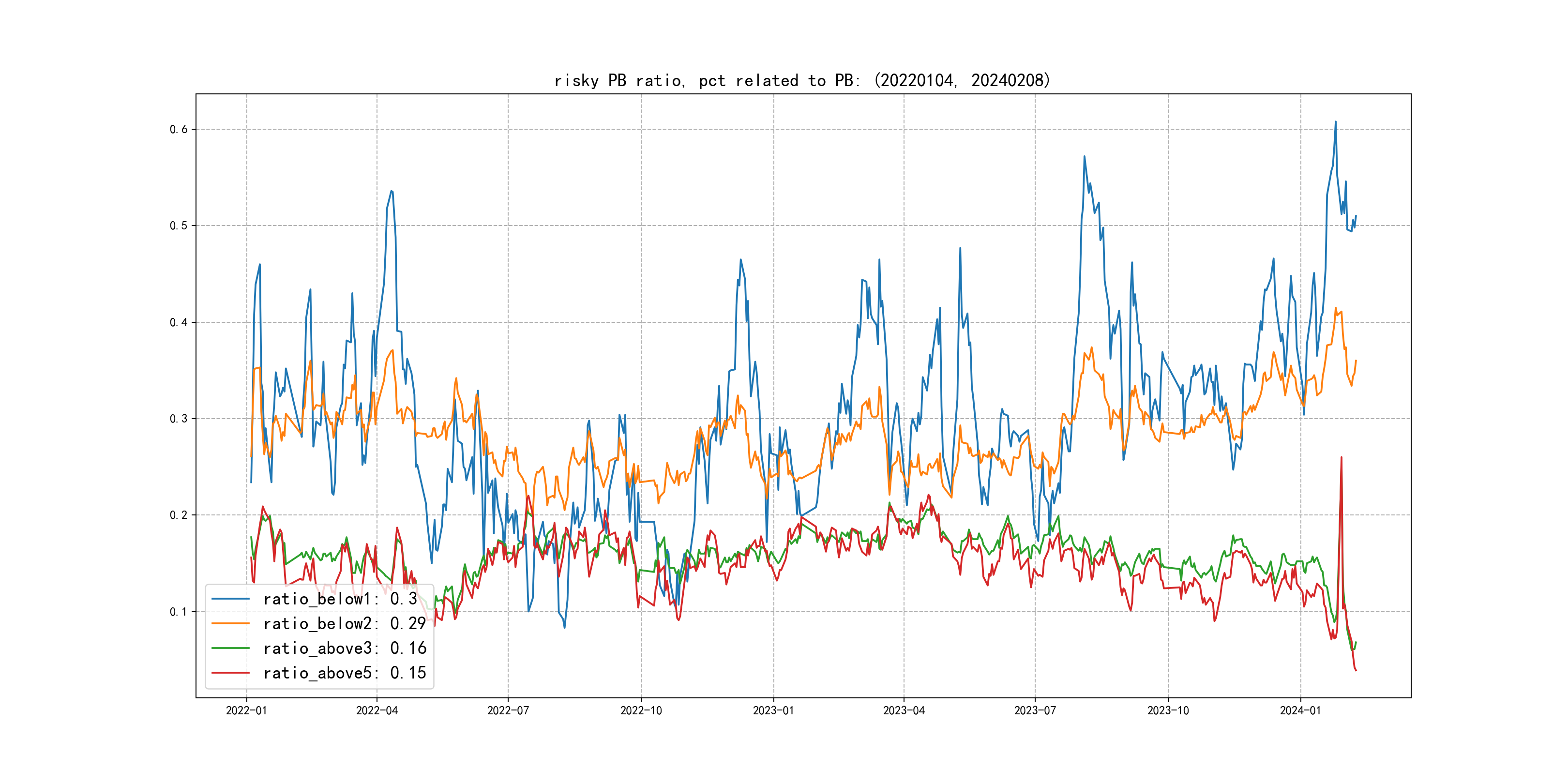Click the 2022-01 x-axis tick label
This screenshot has height=784, width=1568.
246,710
